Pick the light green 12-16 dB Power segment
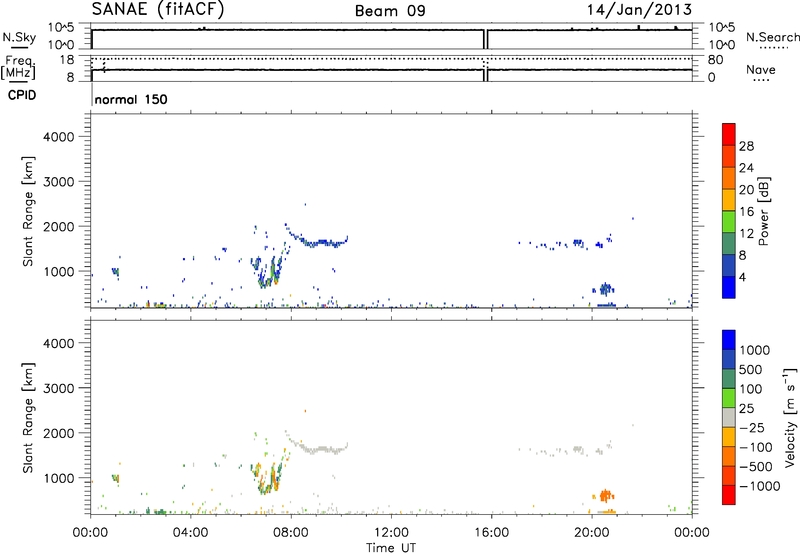The height and width of the screenshot is (554, 800). [729, 221]
